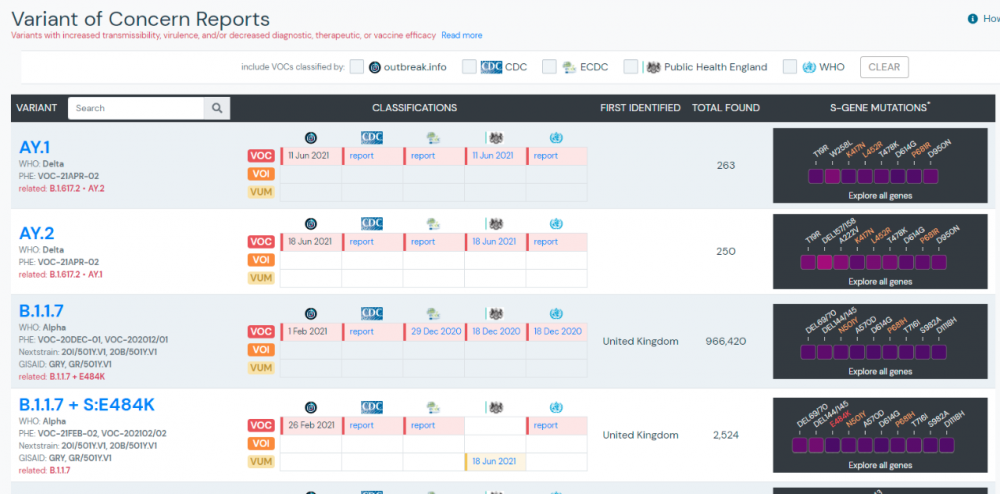The image size is (1000, 494).
Task: Click the CDC logo in B.1.1.7 + S:E484K row
Action: [372, 407]
